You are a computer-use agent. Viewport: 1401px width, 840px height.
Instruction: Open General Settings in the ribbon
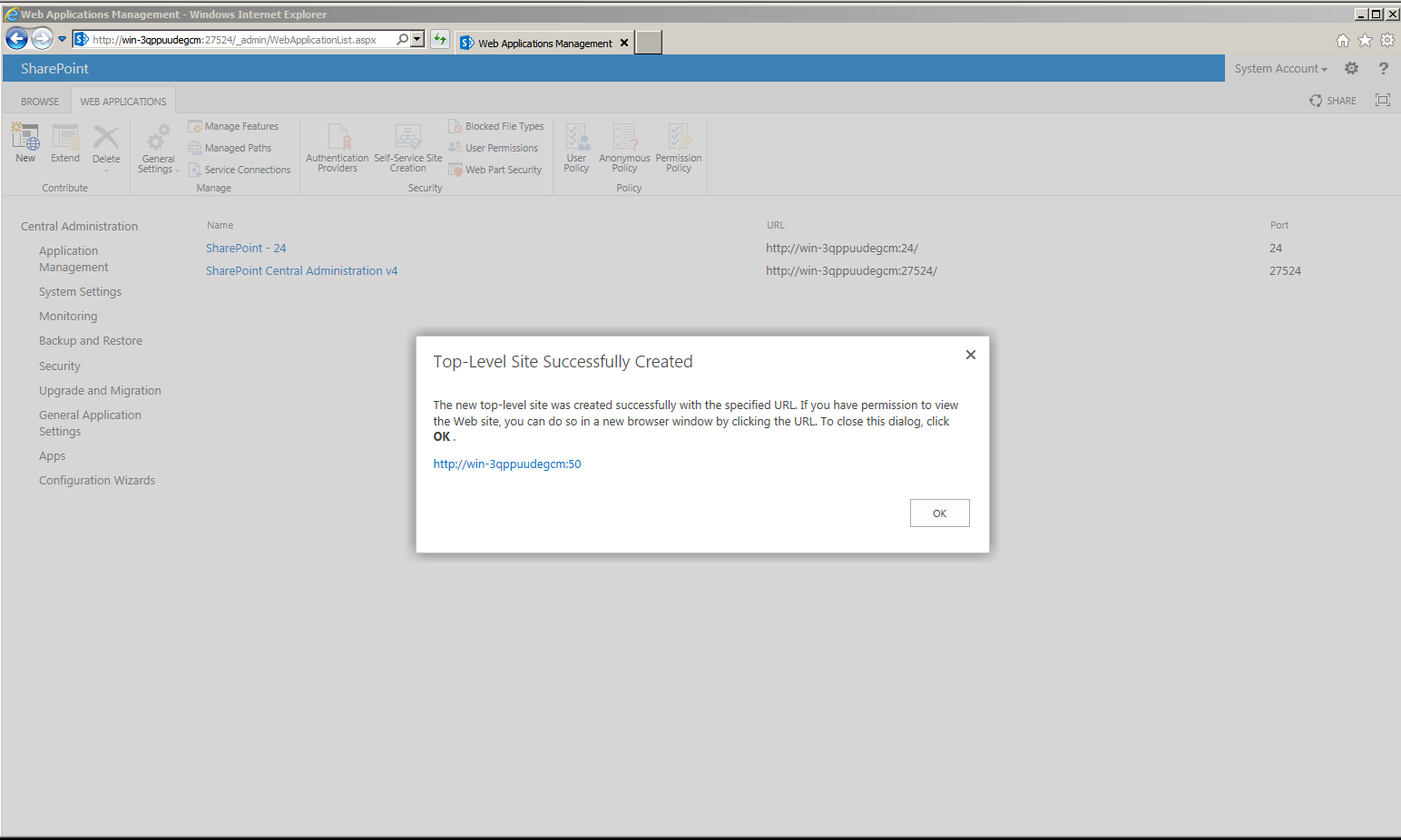158,149
